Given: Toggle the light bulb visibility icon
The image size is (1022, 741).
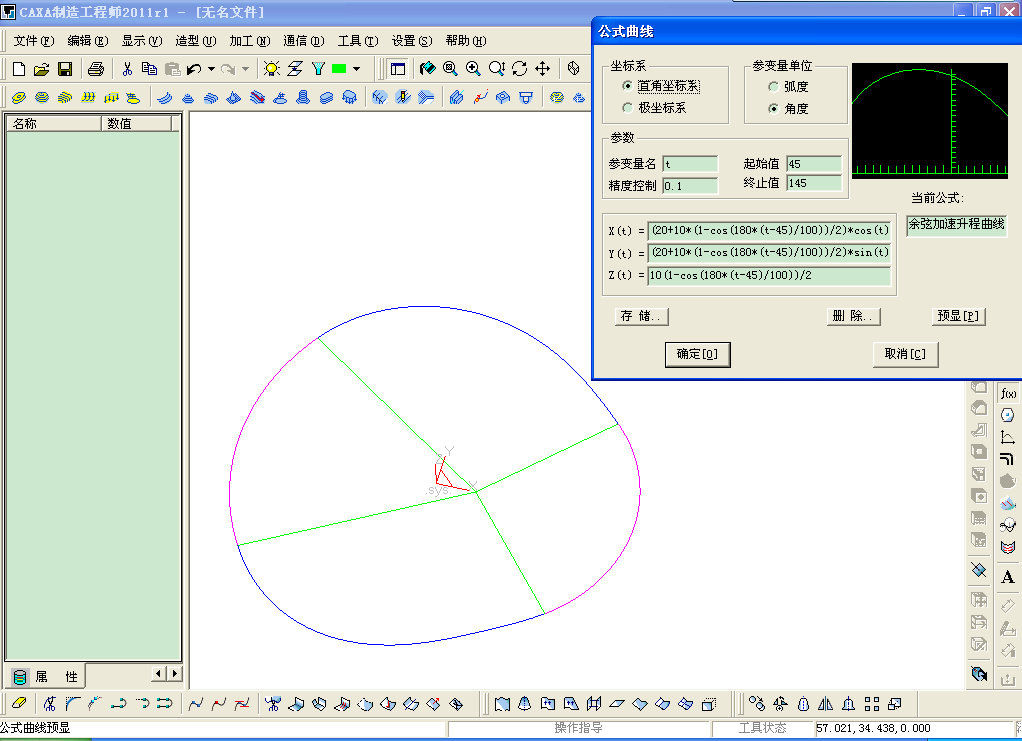Looking at the screenshot, I should point(272,68).
